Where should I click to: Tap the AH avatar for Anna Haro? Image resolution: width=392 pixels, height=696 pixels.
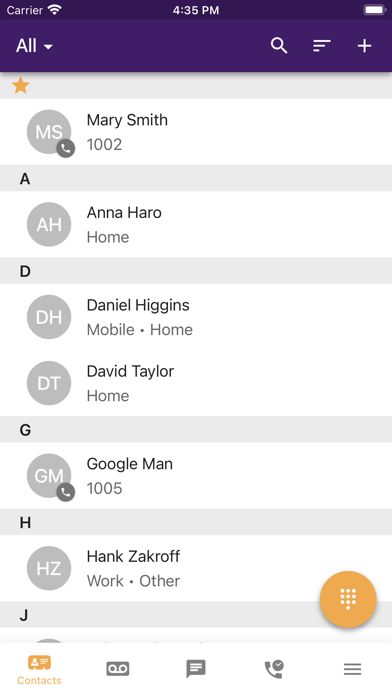point(49,225)
